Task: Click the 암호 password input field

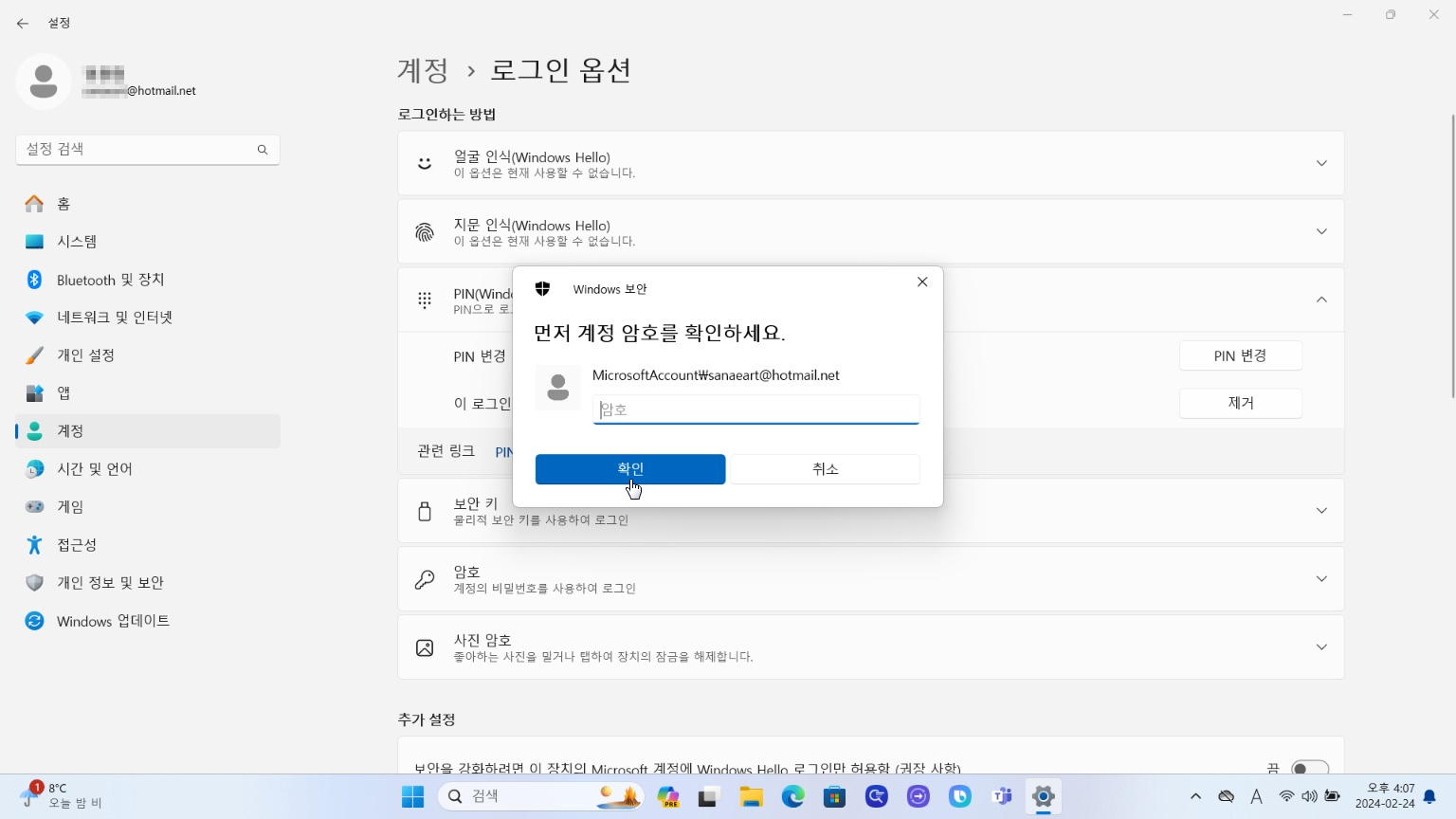Action: click(755, 409)
